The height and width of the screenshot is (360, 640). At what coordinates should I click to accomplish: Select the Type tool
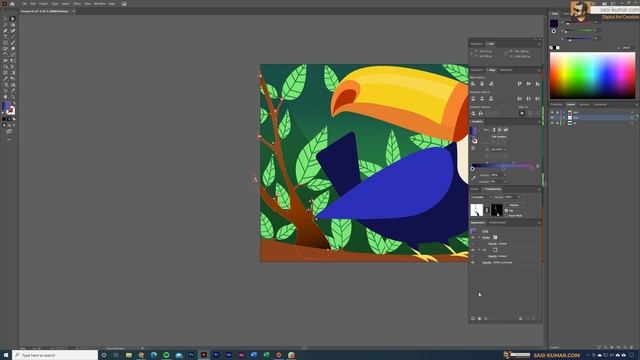point(5,37)
